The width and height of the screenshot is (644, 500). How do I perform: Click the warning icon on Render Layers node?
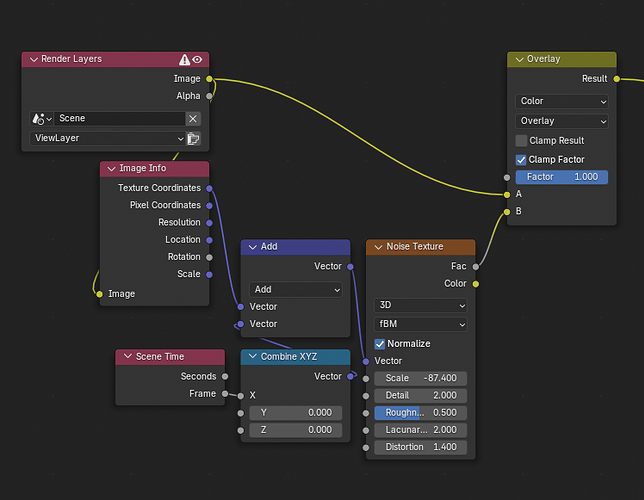(x=184, y=60)
